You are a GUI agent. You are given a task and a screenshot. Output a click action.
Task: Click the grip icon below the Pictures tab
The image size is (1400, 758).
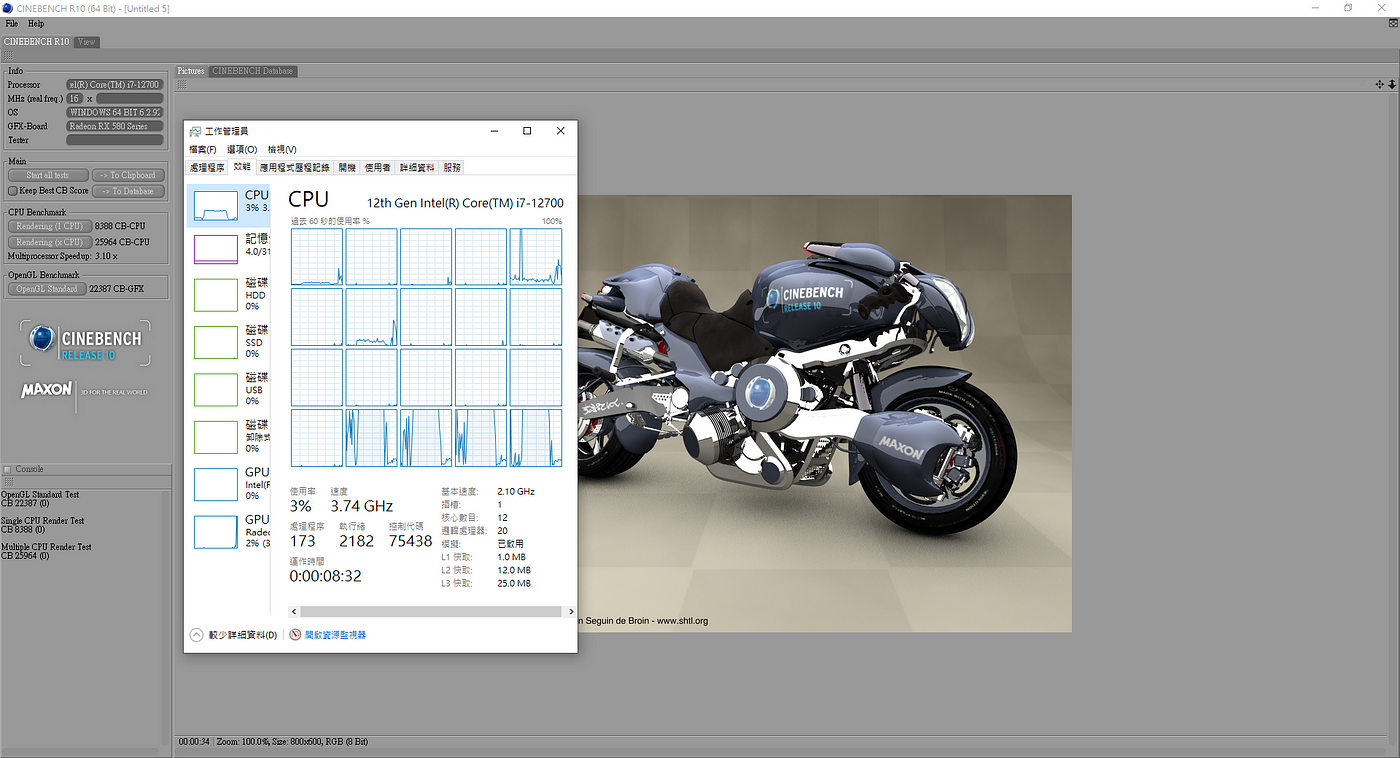pyautogui.click(x=182, y=84)
